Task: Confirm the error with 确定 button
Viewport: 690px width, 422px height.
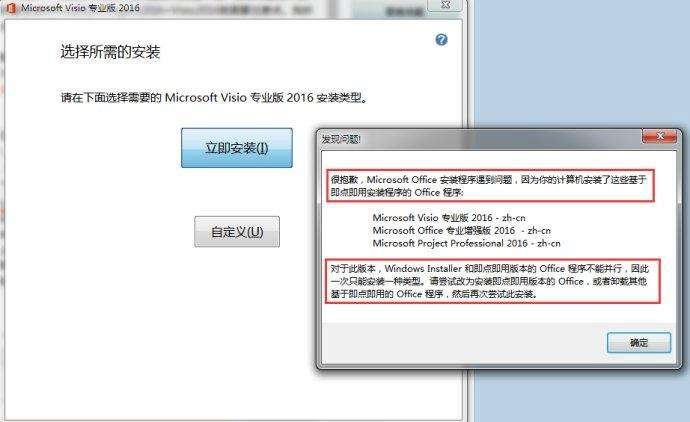Action: pyautogui.click(x=639, y=342)
